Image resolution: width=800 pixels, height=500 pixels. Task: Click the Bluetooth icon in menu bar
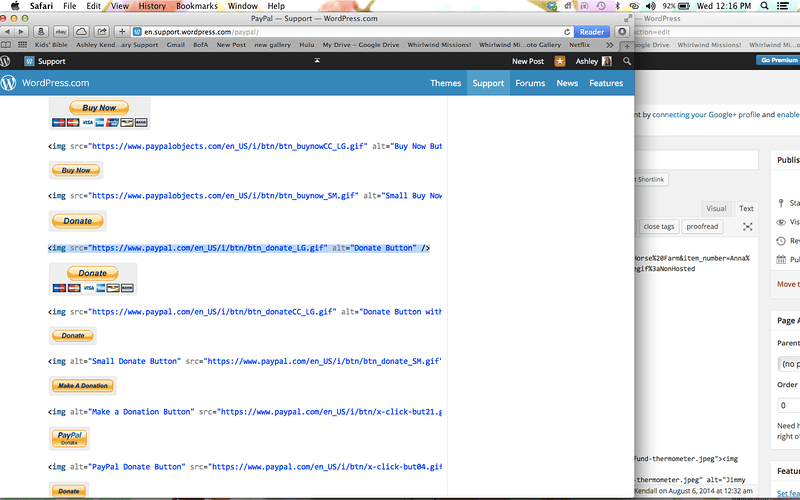(x=617, y=6)
